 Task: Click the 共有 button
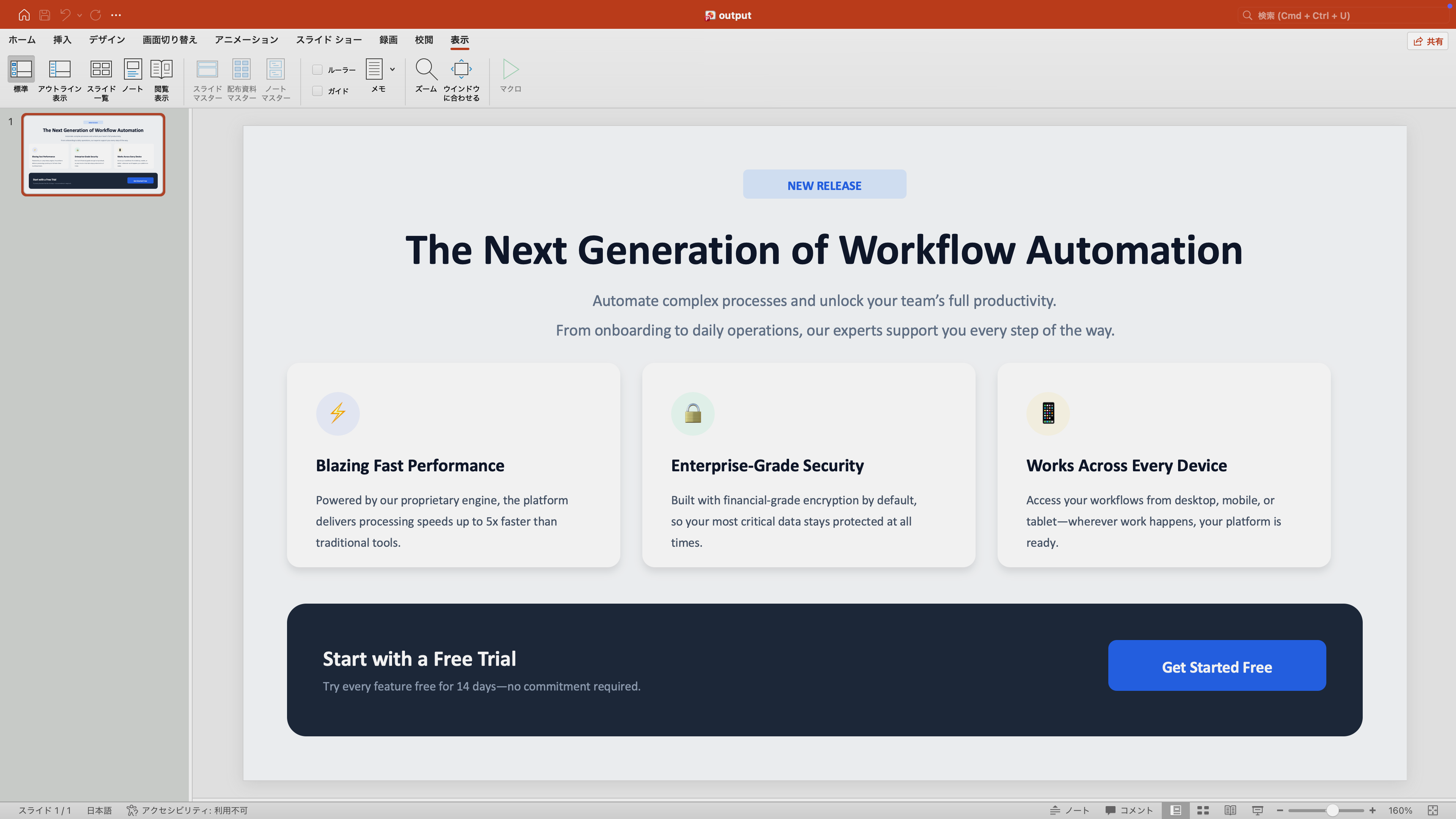1428,41
